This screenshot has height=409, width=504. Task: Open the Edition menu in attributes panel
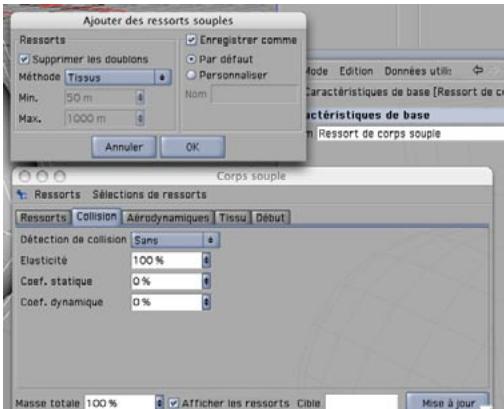[356, 71]
